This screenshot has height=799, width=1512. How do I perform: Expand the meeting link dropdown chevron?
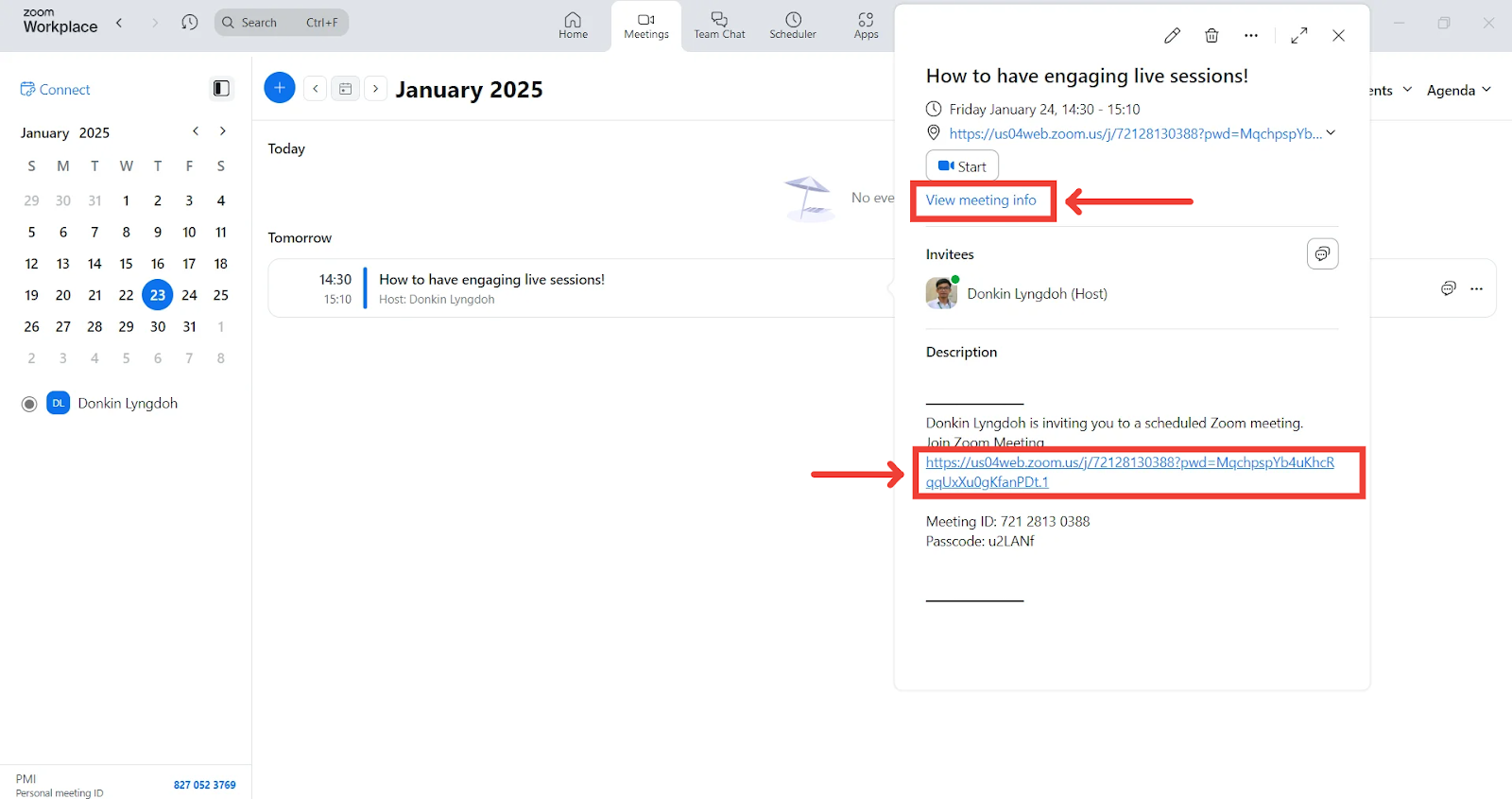(1331, 133)
